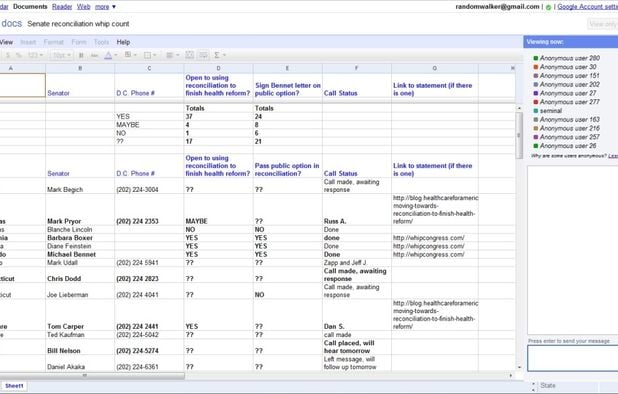The height and width of the screenshot is (394, 618).
Task: Follow the Web link in top navigation
Action: (83, 7)
